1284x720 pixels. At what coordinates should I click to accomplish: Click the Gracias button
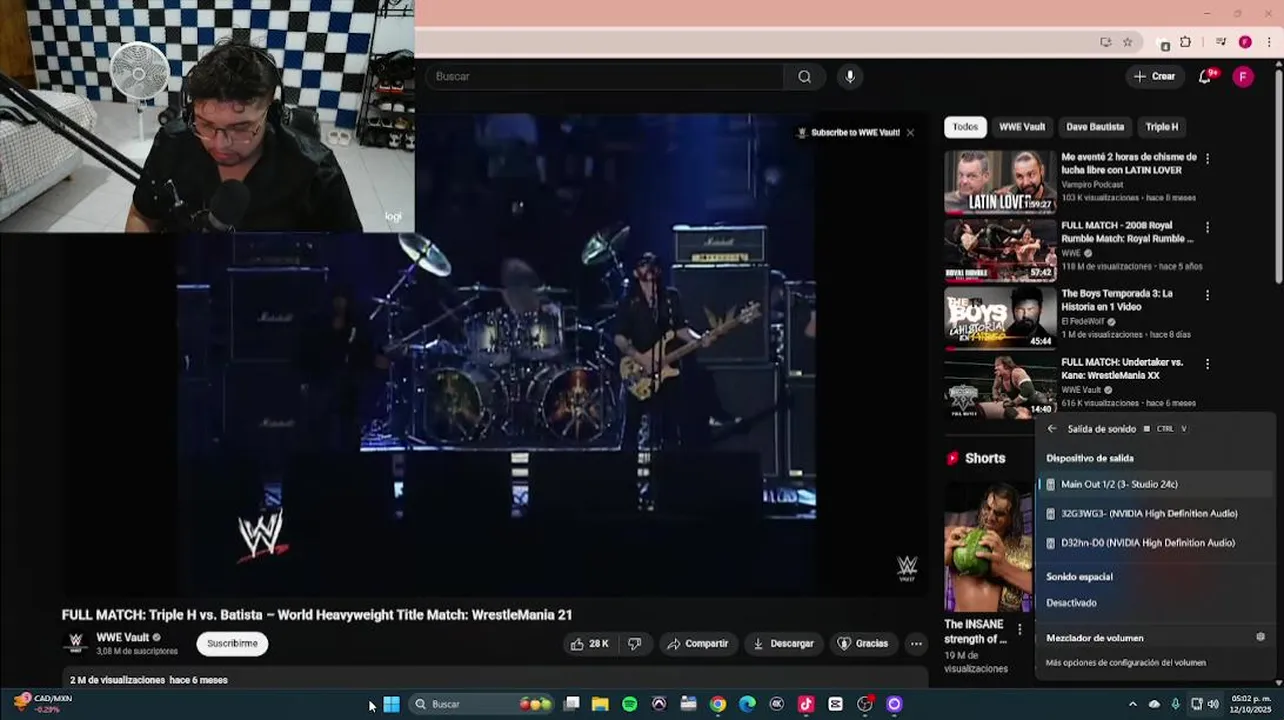(862, 644)
